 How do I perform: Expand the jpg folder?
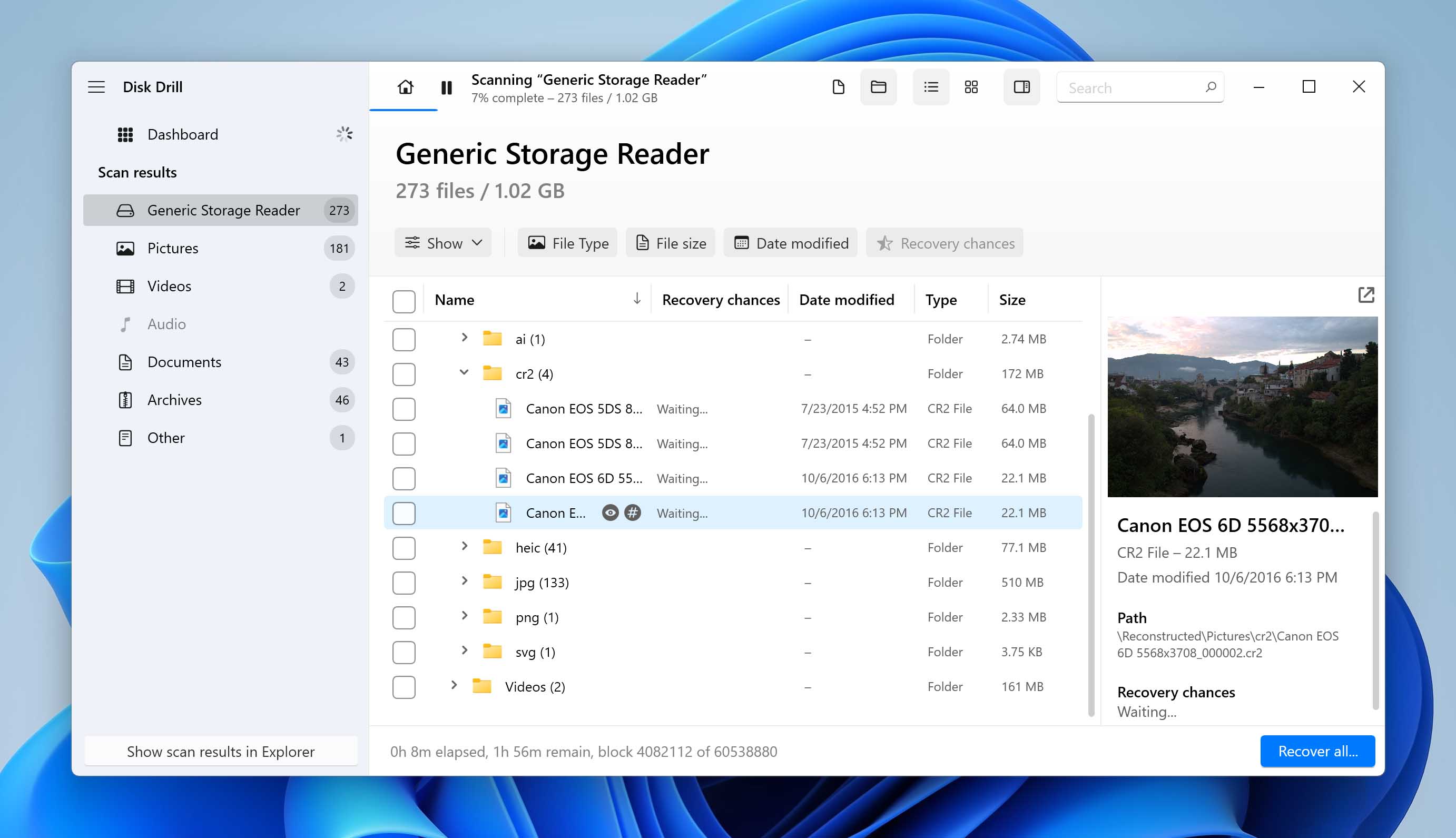[x=464, y=581]
